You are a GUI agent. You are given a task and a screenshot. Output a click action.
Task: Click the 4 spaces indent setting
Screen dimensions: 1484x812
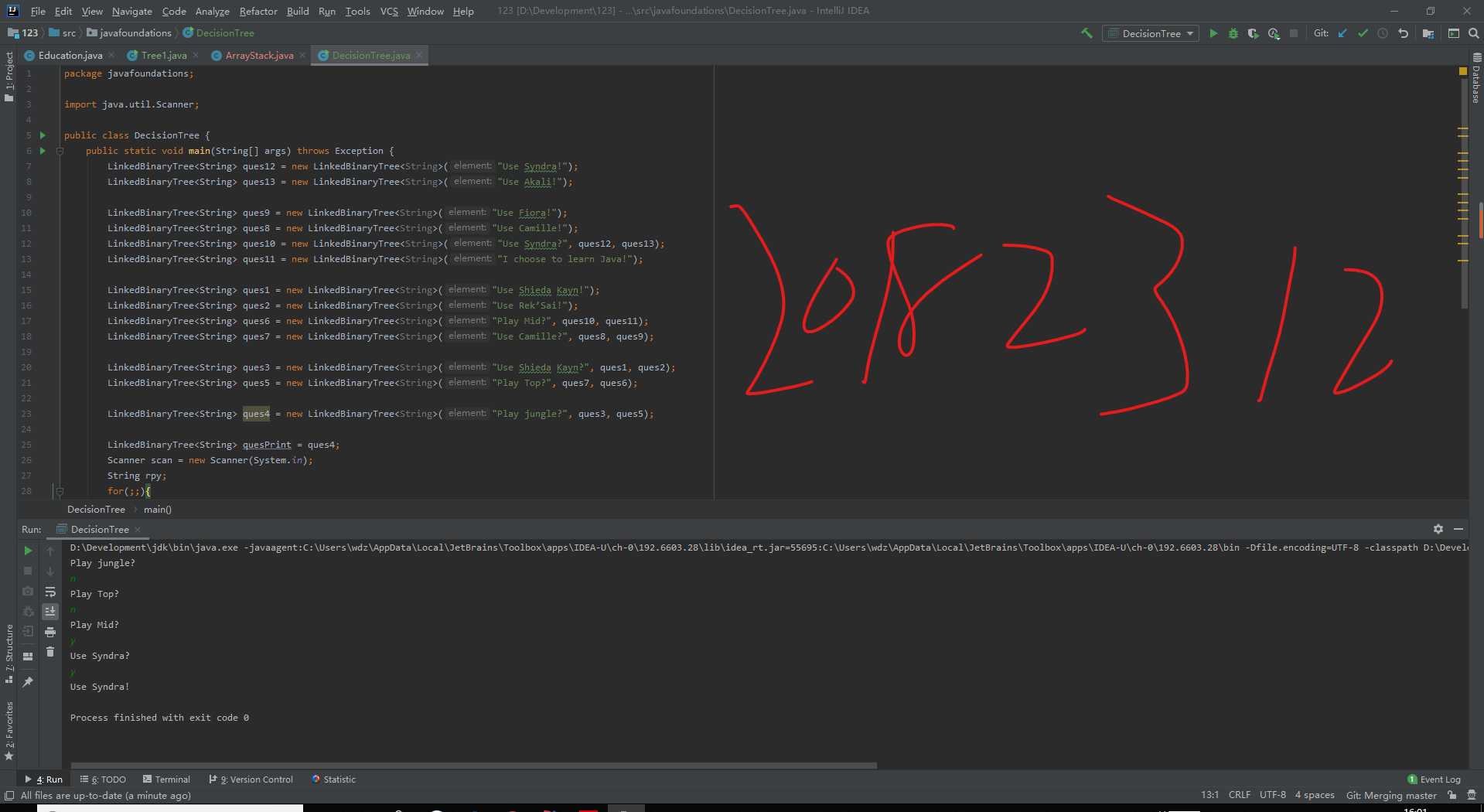pos(1315,795)
